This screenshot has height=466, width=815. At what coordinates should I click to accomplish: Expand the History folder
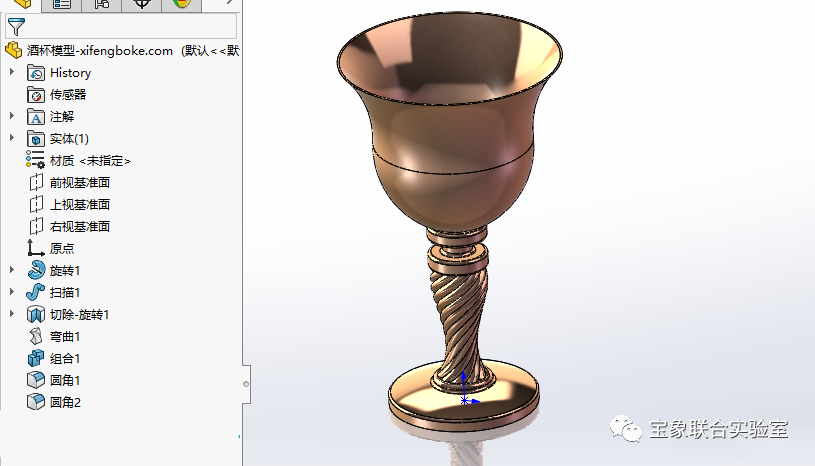point(12,72)
